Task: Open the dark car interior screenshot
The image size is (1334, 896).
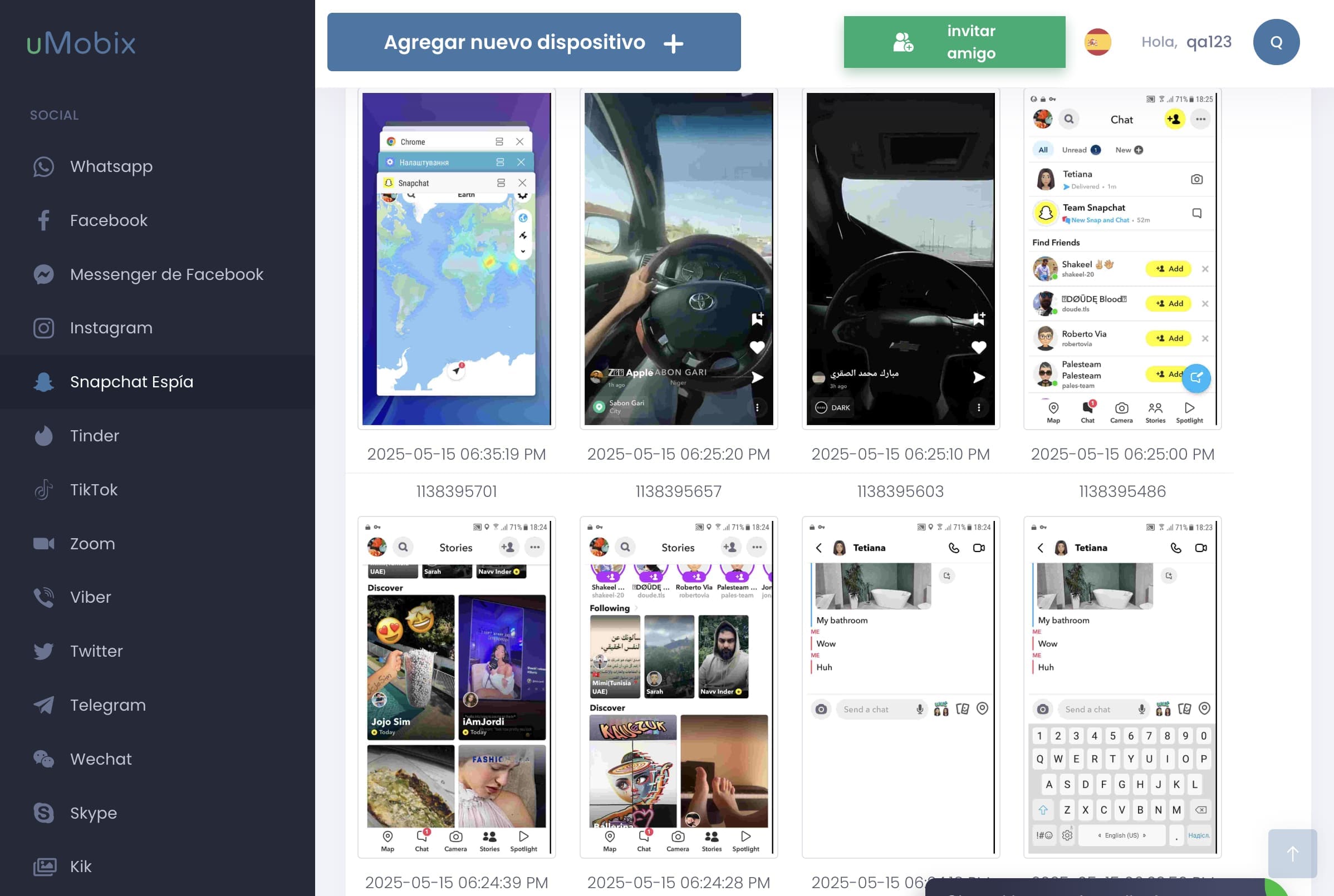Action: [901, 259]
